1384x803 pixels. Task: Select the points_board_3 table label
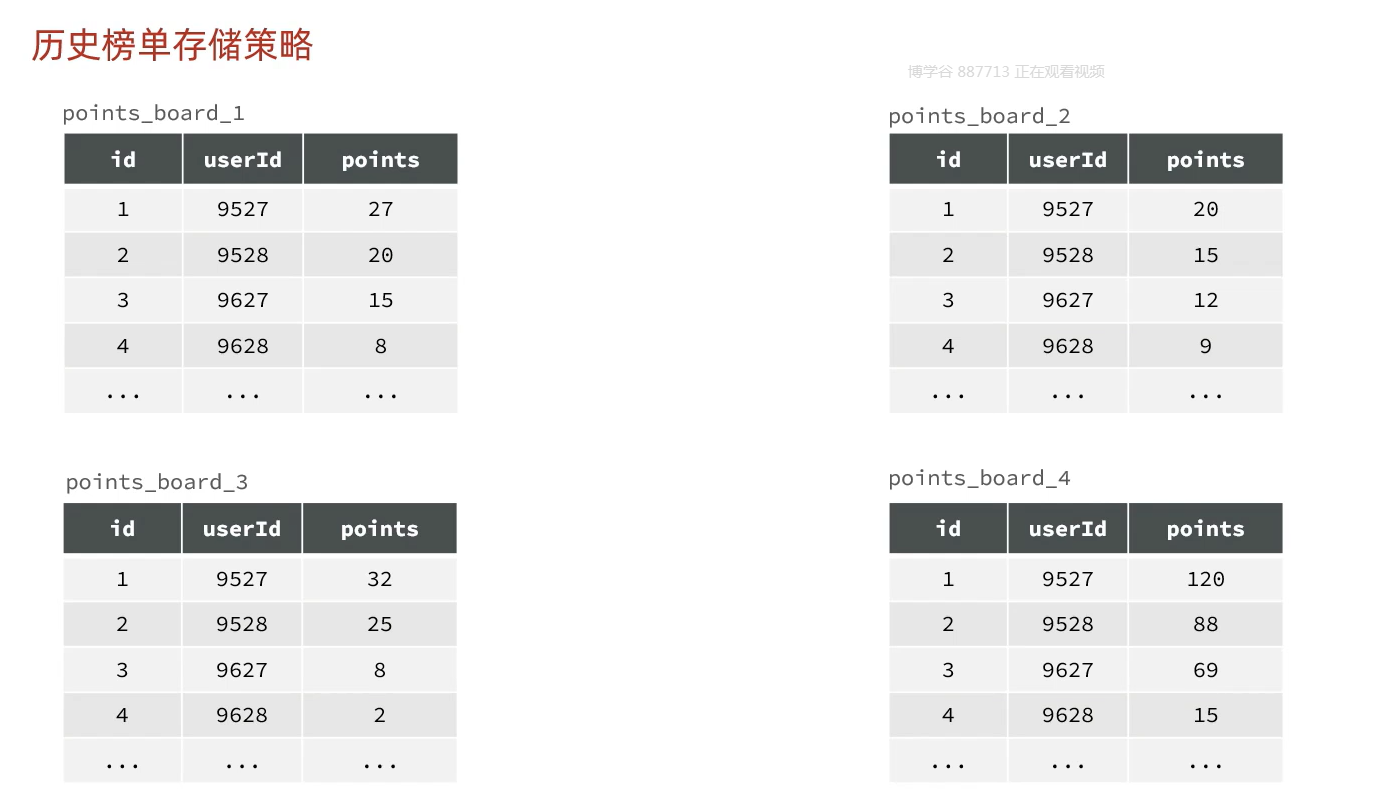tap(156, 482)
